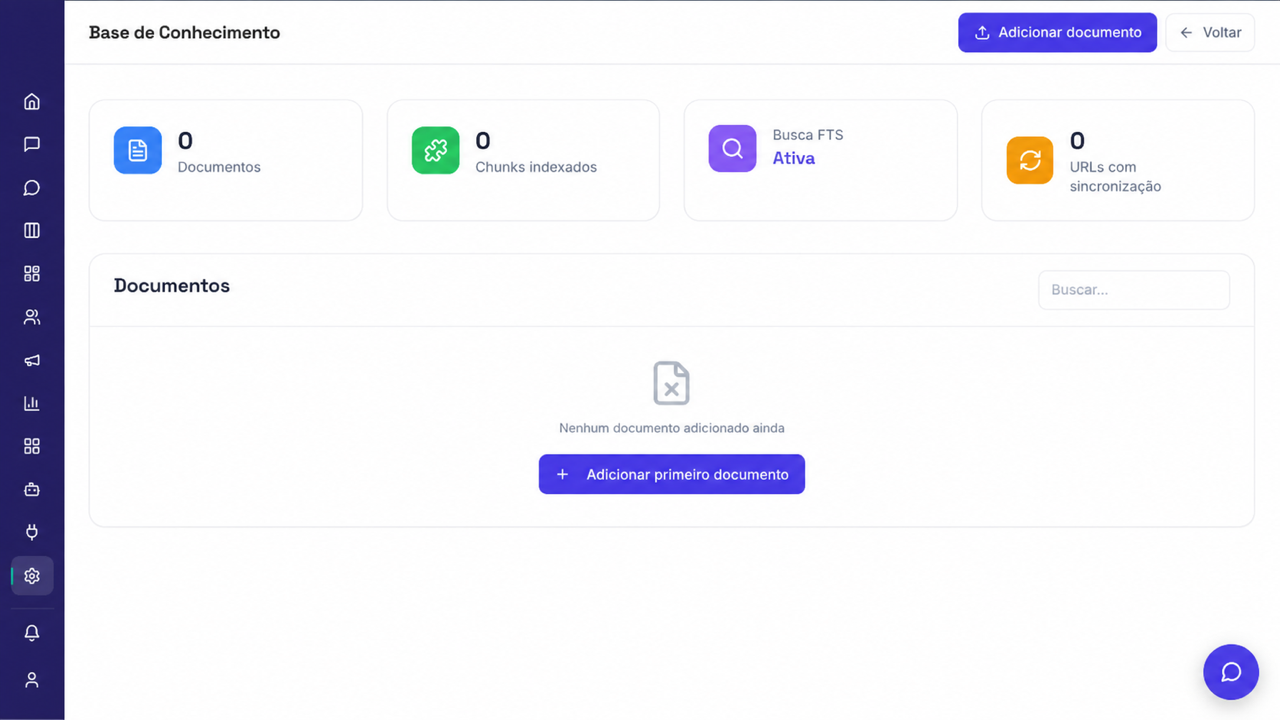
Task: Click the Voltar button
Action: click(x=1210, y=32)
